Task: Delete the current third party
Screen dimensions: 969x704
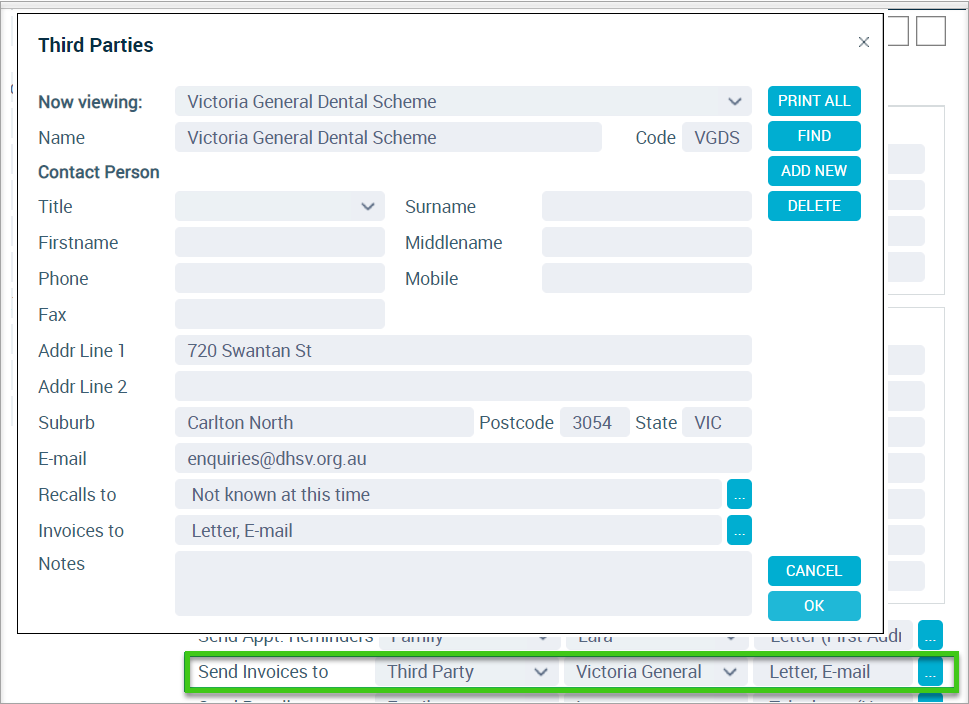Action: pos(814,206)
